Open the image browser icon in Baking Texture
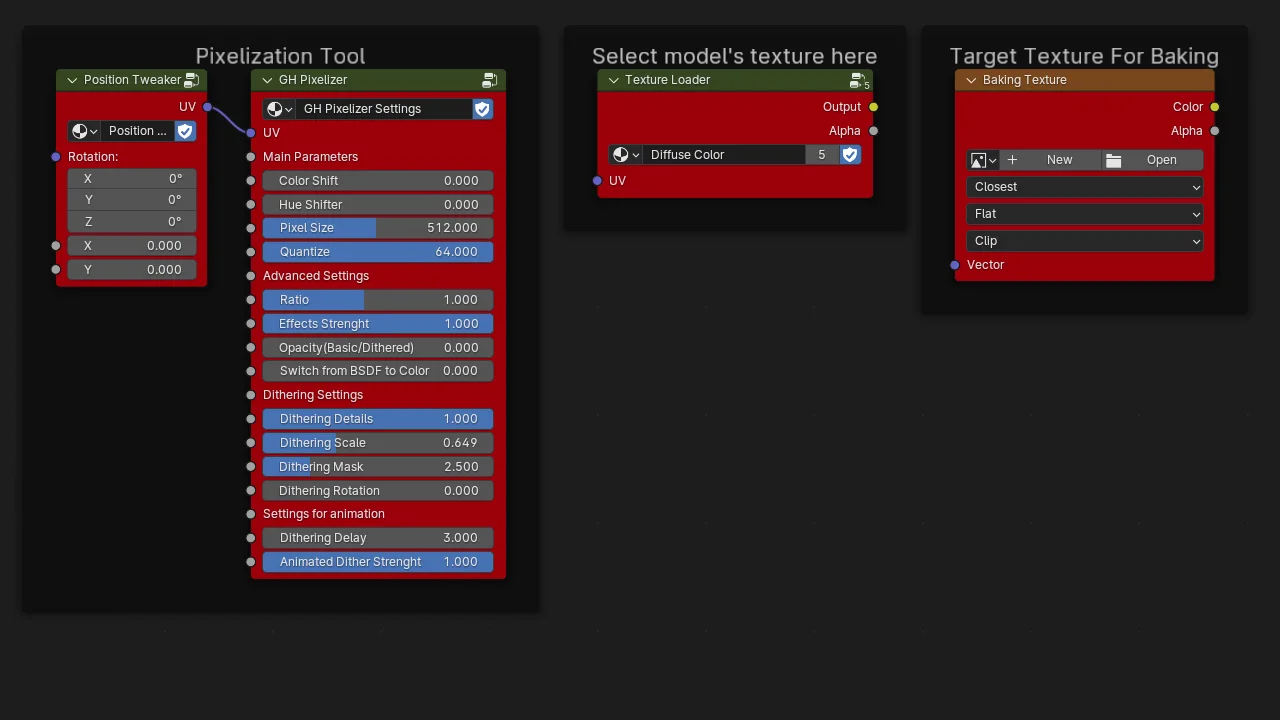 [978, 160]
